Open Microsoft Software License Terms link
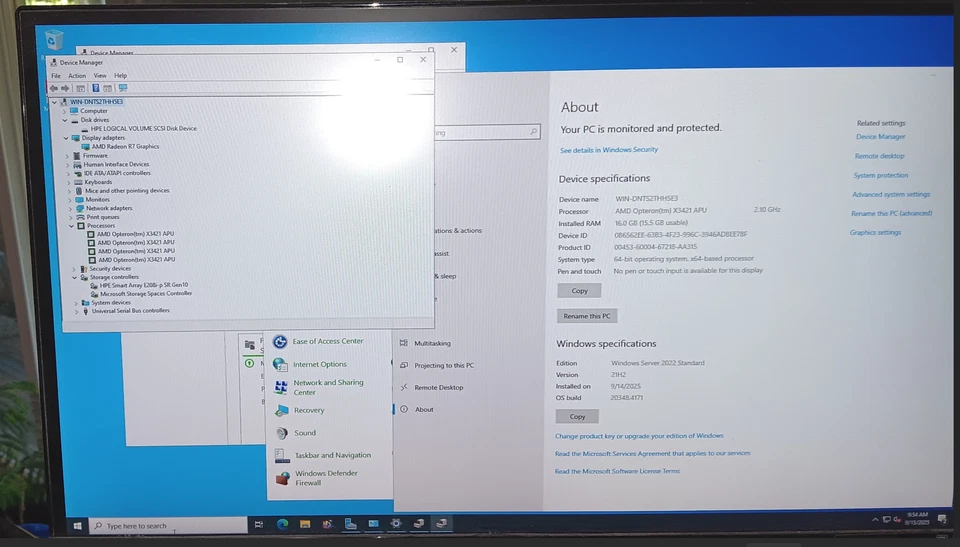The image size is (960, 547). tap(617, 472)
